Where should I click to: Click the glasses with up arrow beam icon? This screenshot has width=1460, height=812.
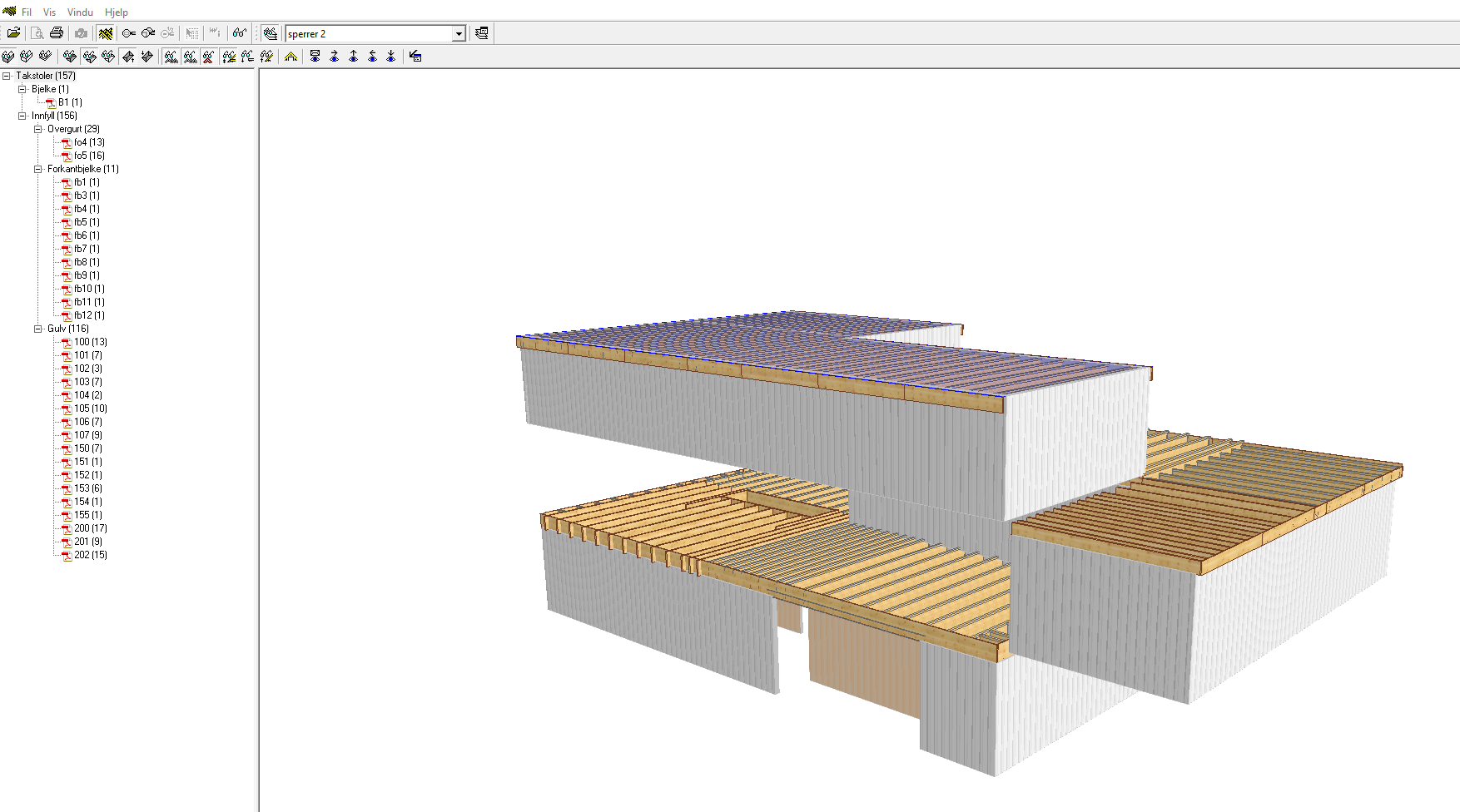[266, 56]
